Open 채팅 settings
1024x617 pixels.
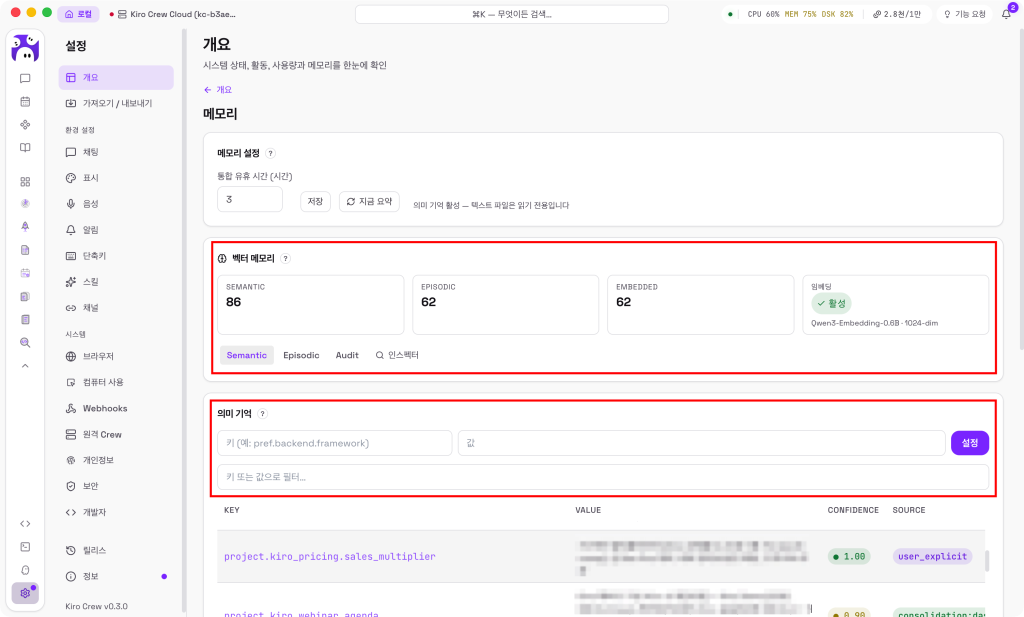[x=116, y=152]
